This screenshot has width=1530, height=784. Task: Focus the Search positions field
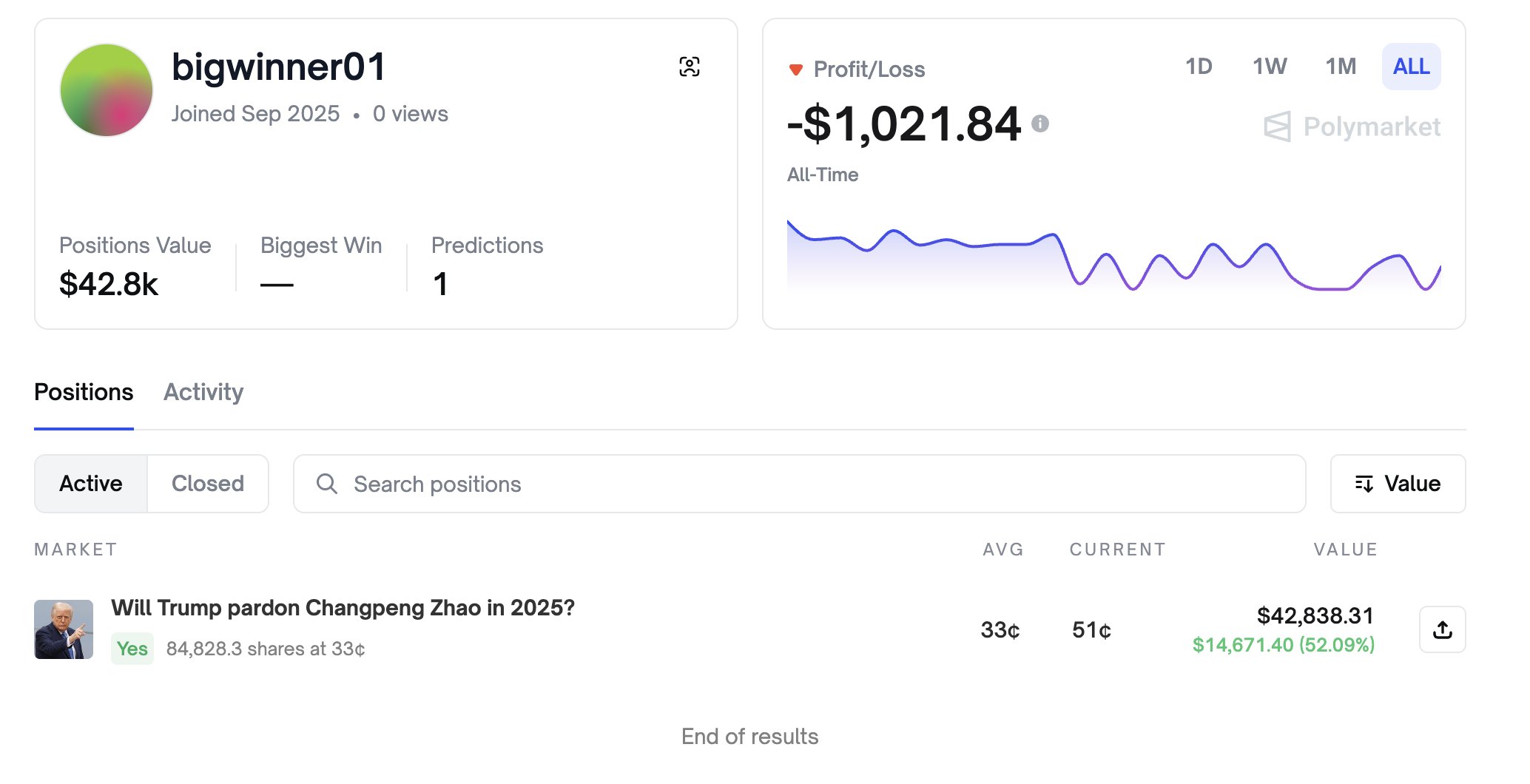(800, 484)
